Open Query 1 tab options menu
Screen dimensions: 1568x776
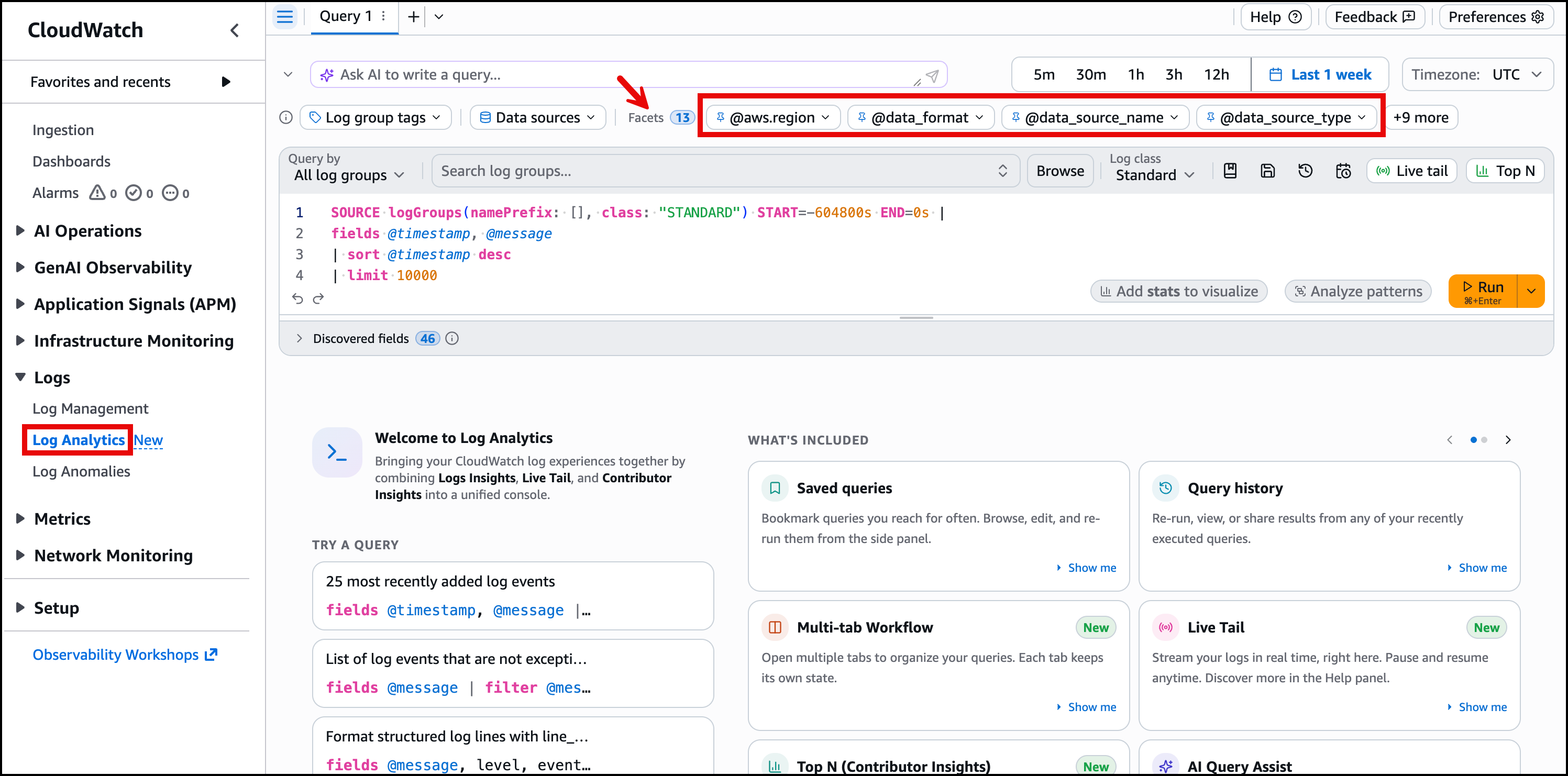[383, 16]
